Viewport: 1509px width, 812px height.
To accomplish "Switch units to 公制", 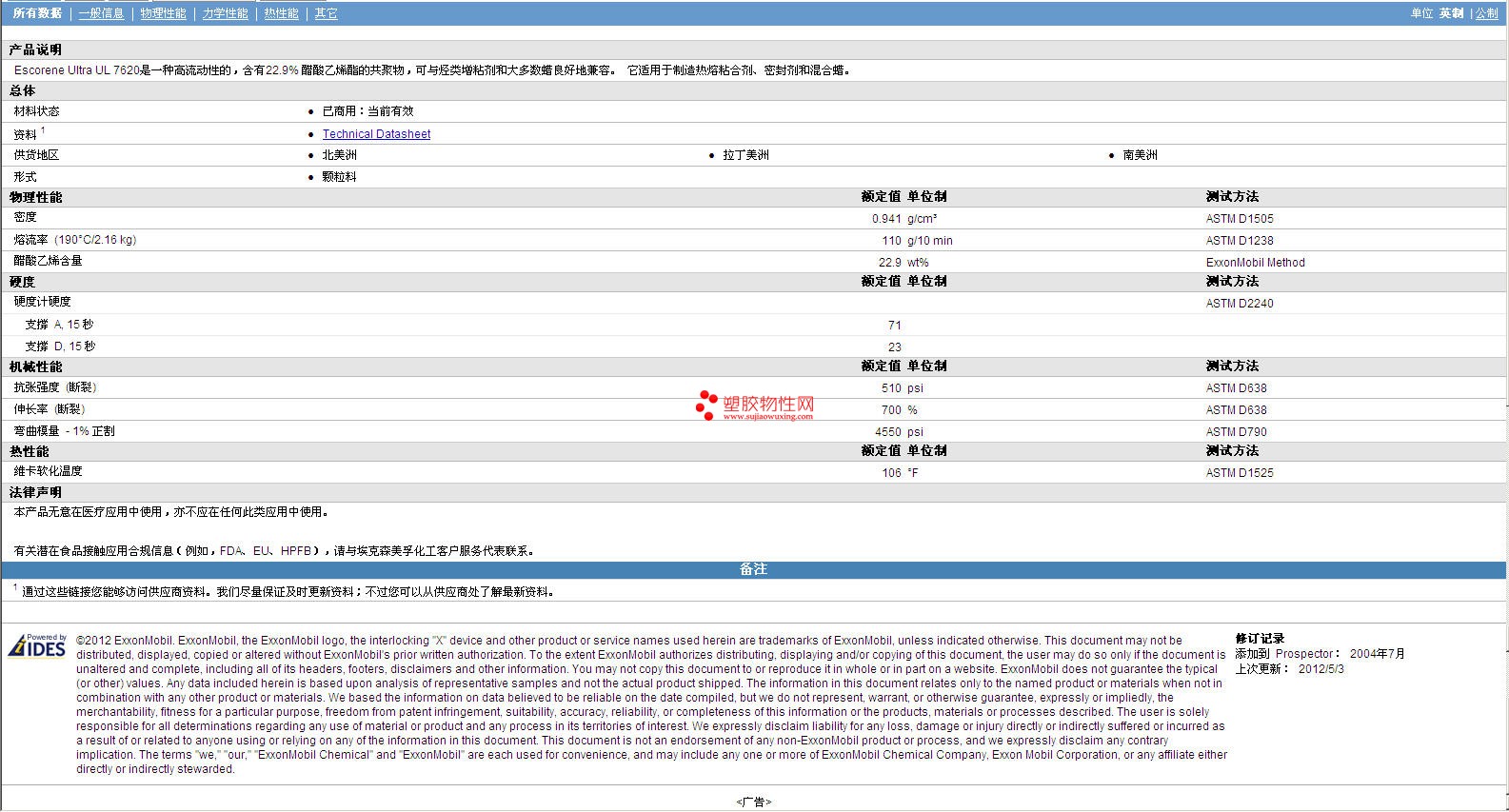I will click(1486, 13).
